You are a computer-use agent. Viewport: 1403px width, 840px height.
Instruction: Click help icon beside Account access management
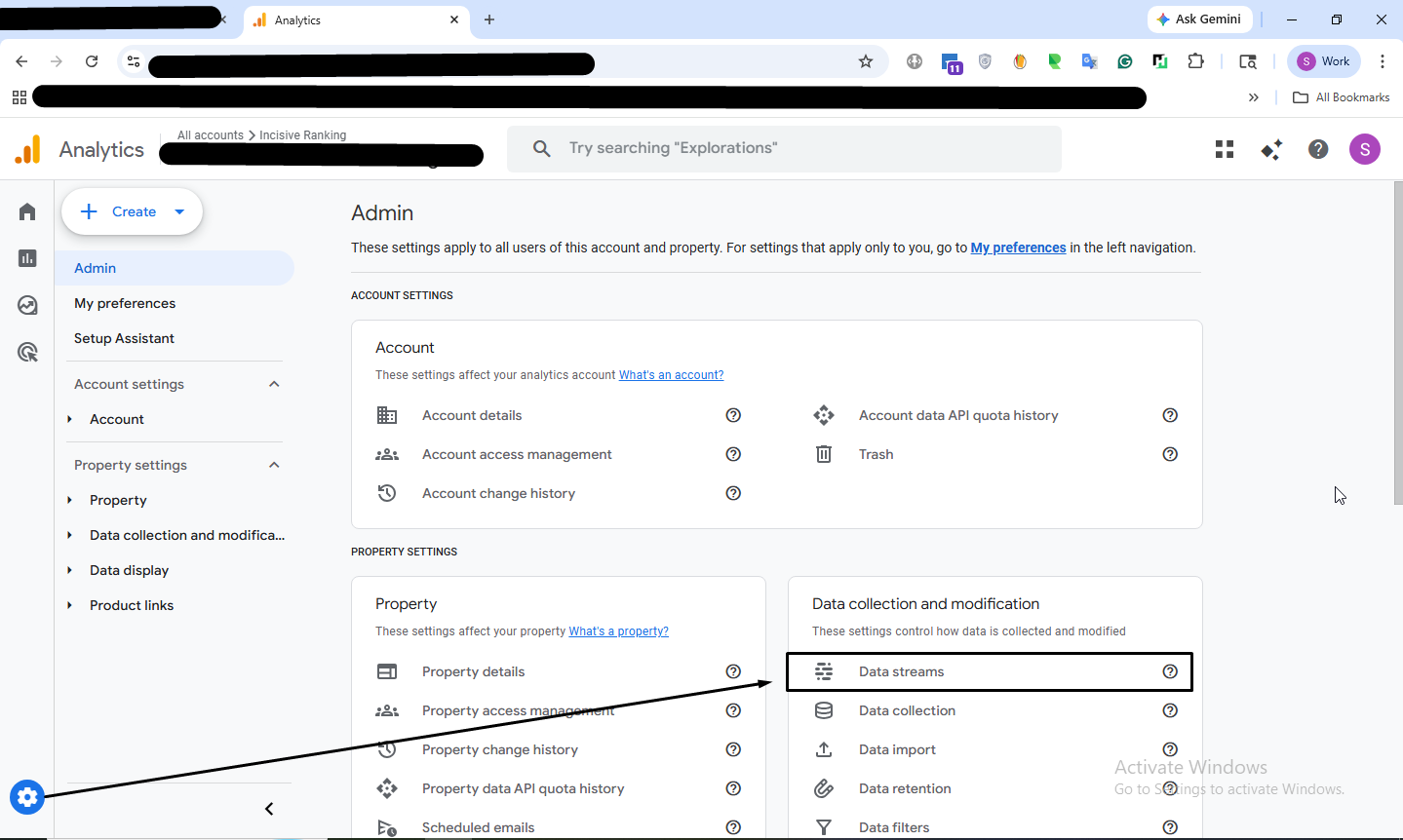733,454
